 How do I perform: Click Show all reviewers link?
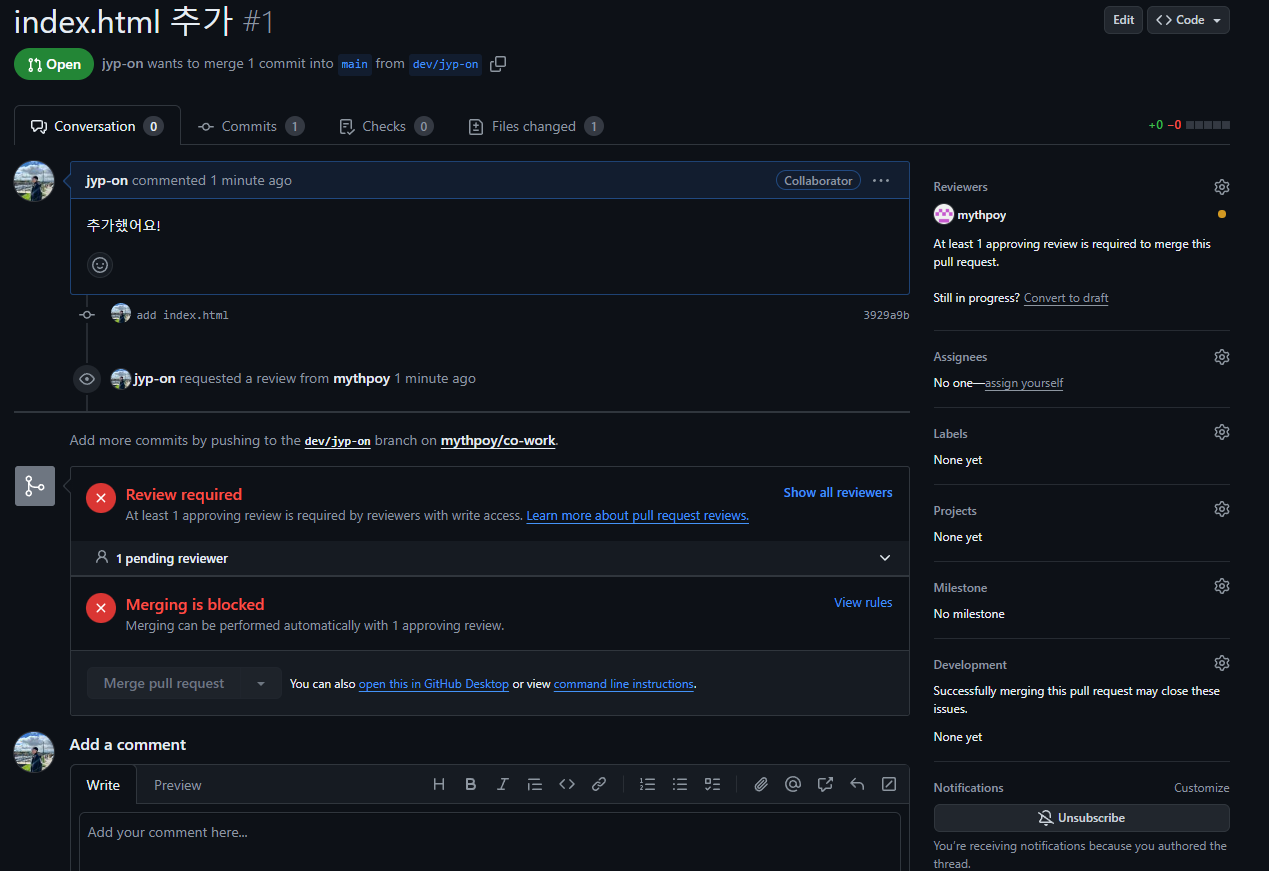click(838, 493)
